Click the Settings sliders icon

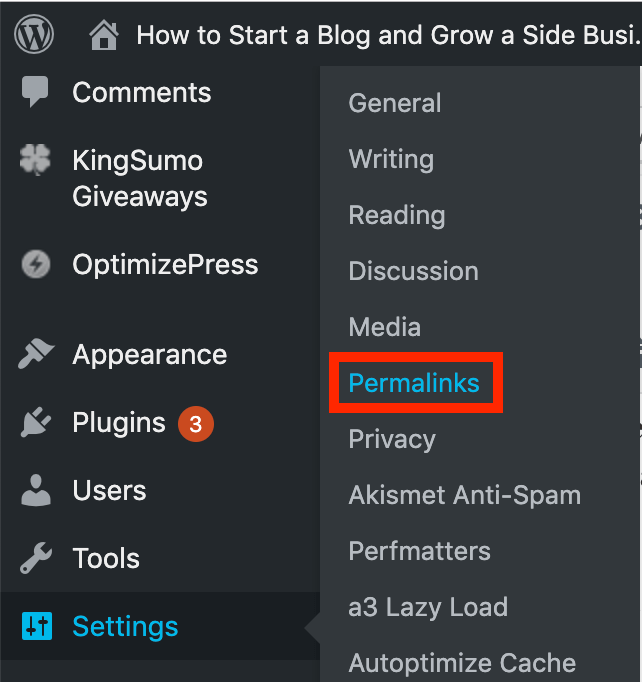click(36, 627)
